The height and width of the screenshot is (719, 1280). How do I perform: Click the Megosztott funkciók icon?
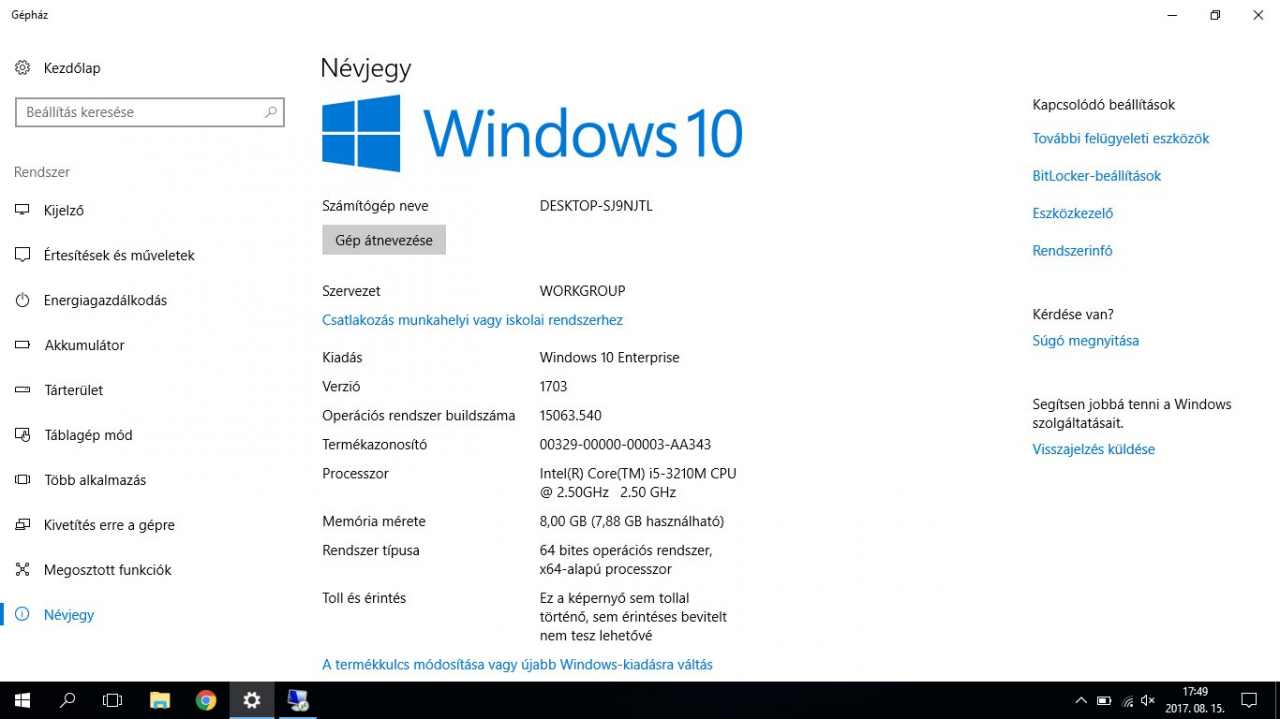point(23,570)
